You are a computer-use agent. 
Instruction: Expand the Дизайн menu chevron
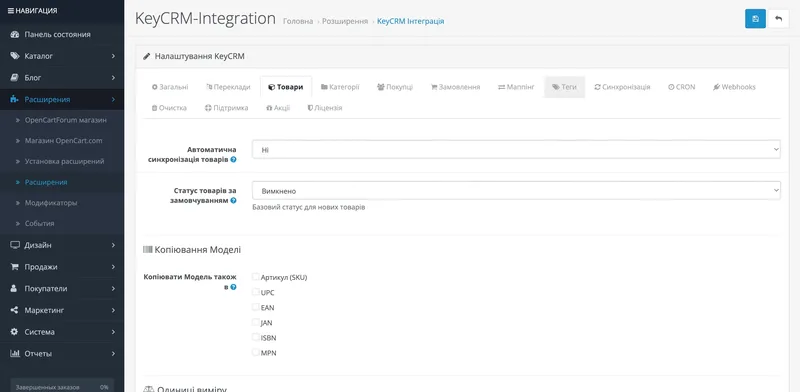pyautogui.click(x=113, y=245)
